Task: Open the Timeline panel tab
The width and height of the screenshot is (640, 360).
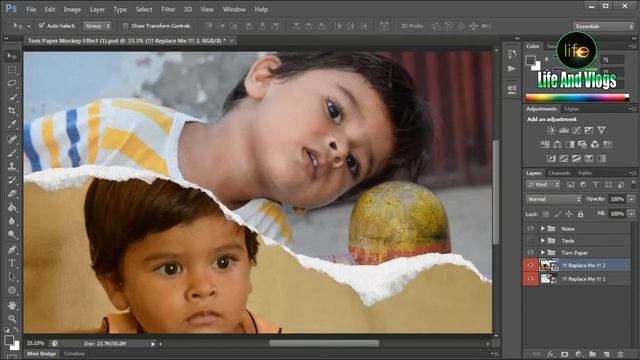Action: click(74, 354)
